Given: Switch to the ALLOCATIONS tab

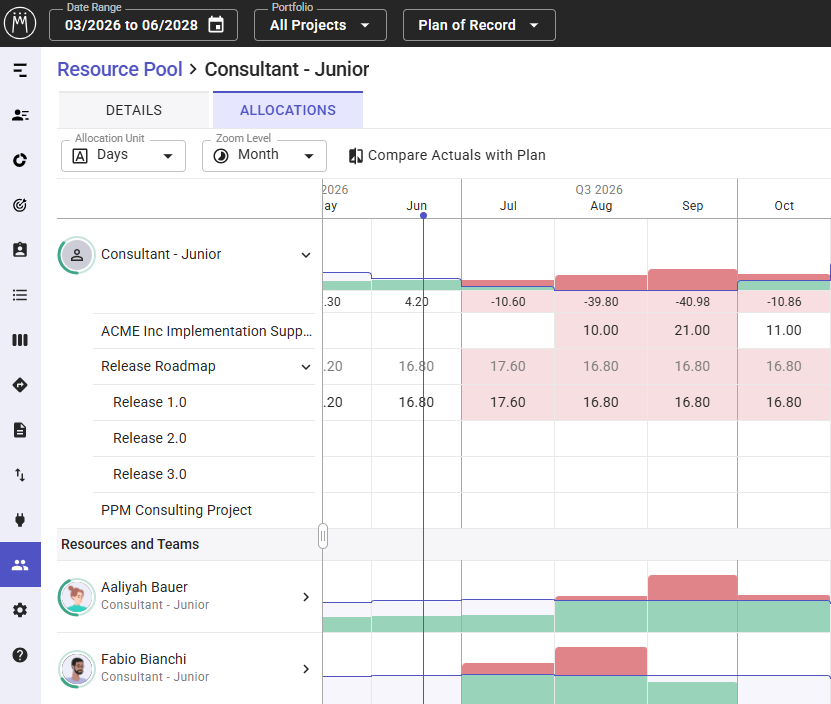Looking at the screenshot, I should pyautogui.click(x=288, y=110).
